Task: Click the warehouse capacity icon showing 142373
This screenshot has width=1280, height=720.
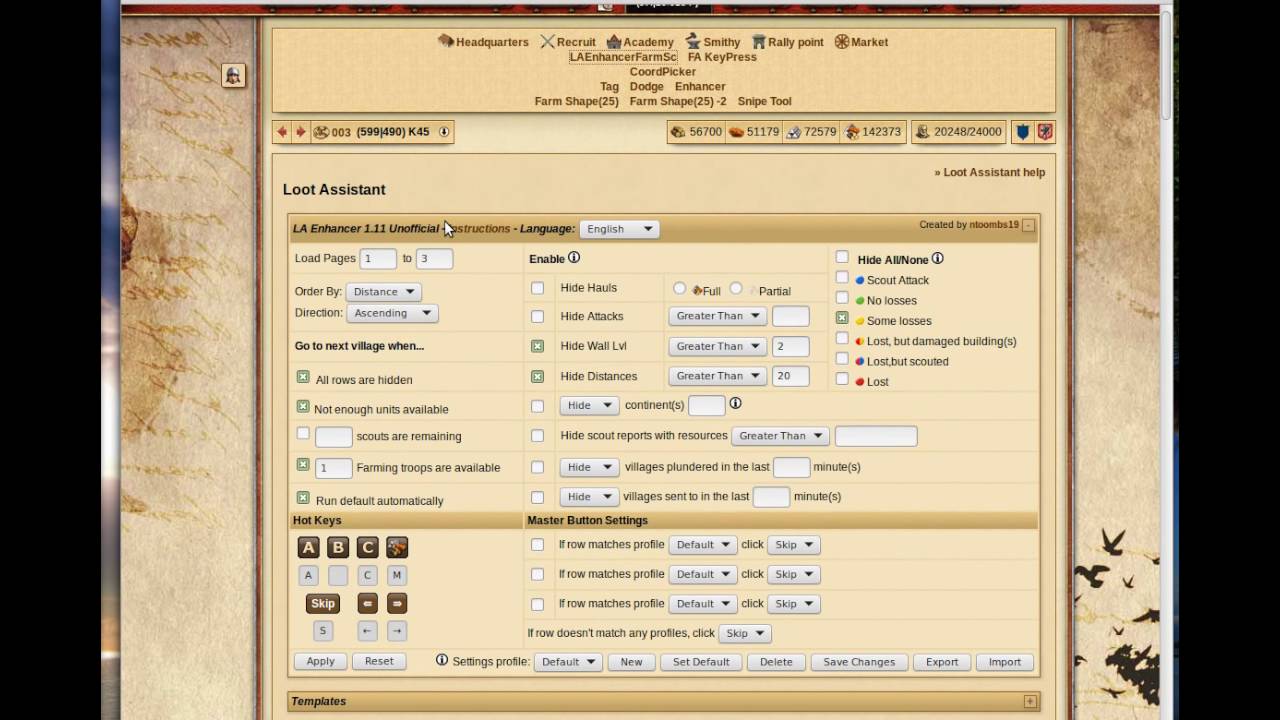Action: (x=852, y=132)
